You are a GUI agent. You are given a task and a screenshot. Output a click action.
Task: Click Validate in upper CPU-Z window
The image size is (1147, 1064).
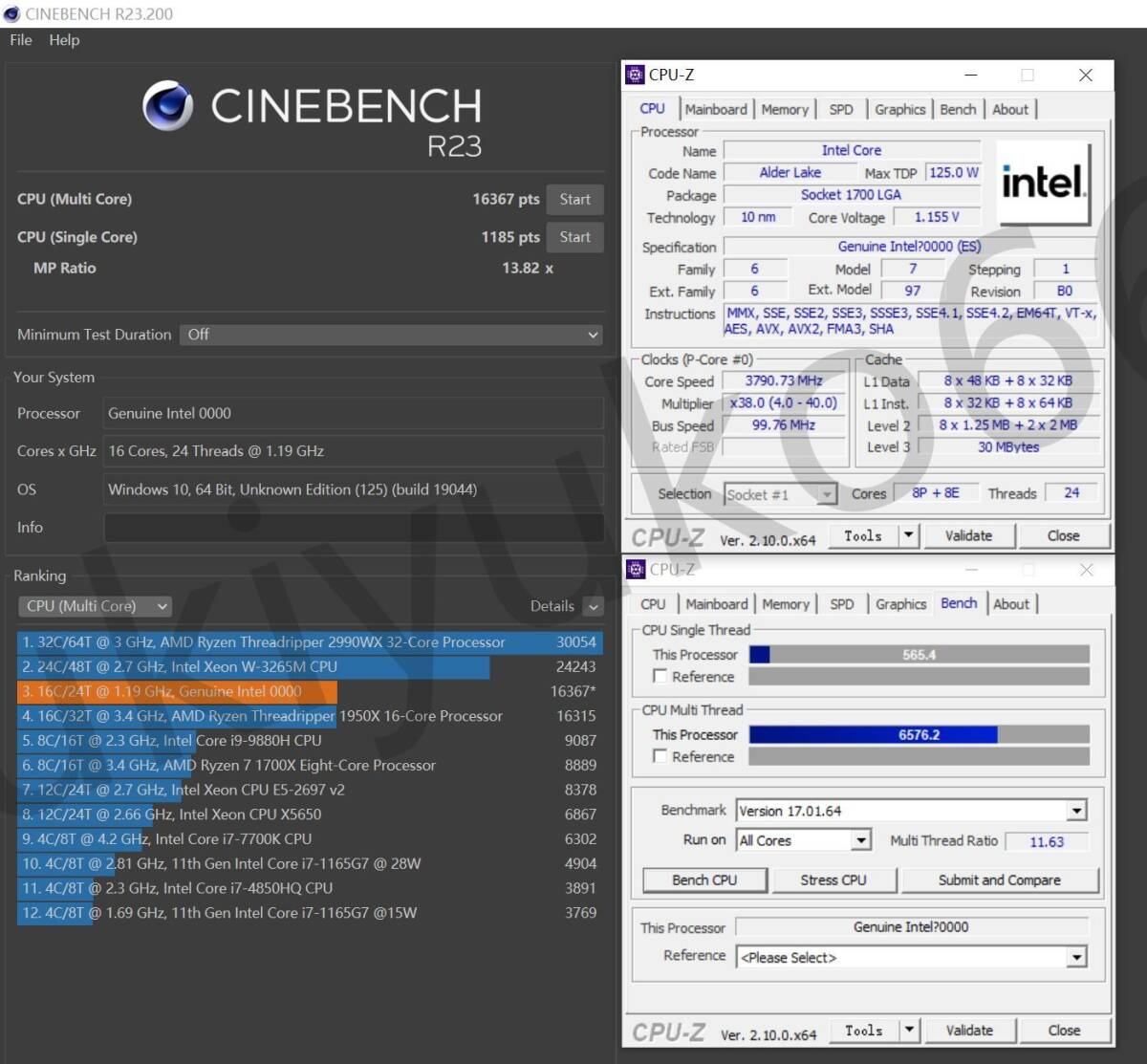point(968,536)
